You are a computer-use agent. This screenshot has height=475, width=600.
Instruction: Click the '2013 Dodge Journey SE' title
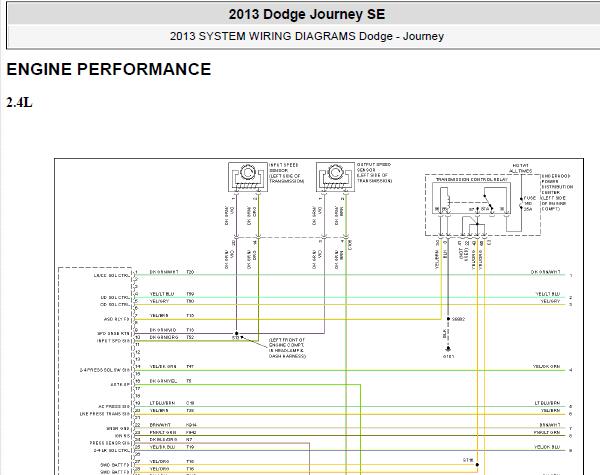point(307,14)
